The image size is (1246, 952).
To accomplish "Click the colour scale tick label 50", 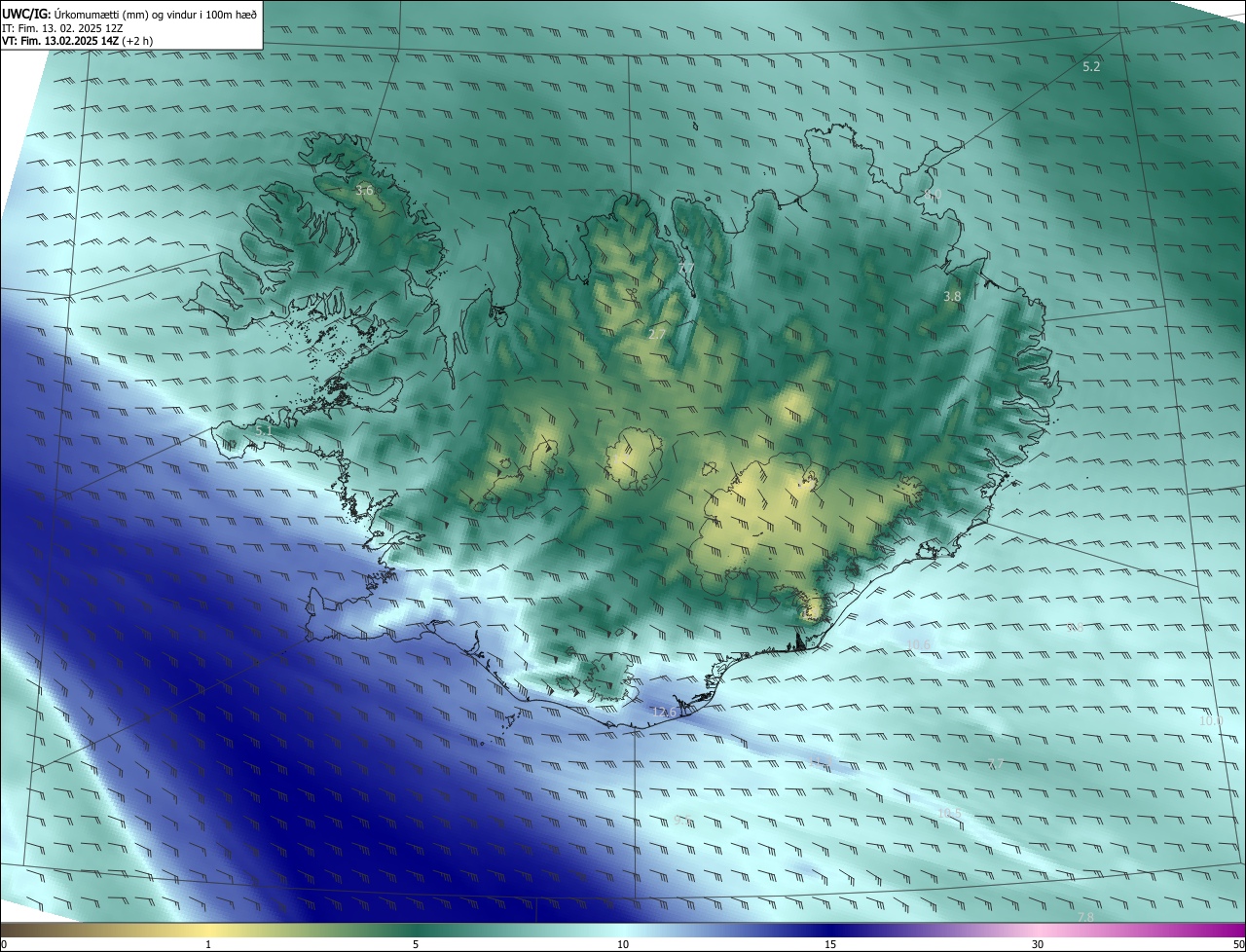I will coord(1238,944).
